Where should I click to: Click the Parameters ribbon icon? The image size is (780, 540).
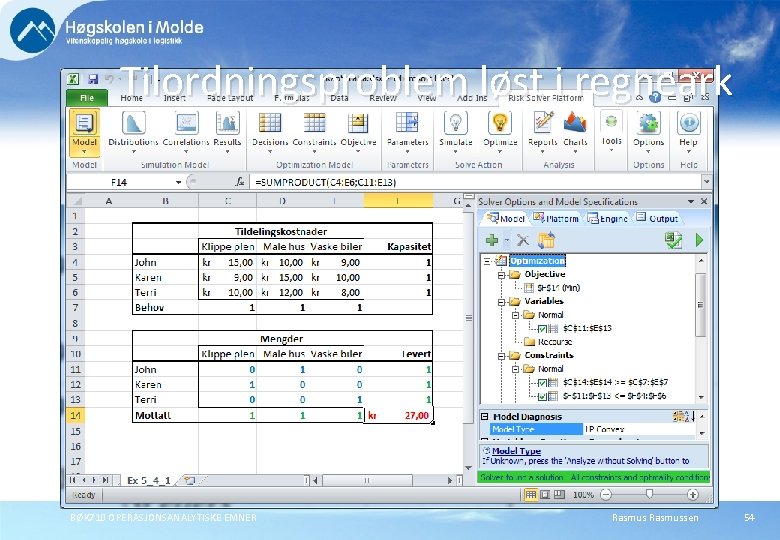[407, 123]
